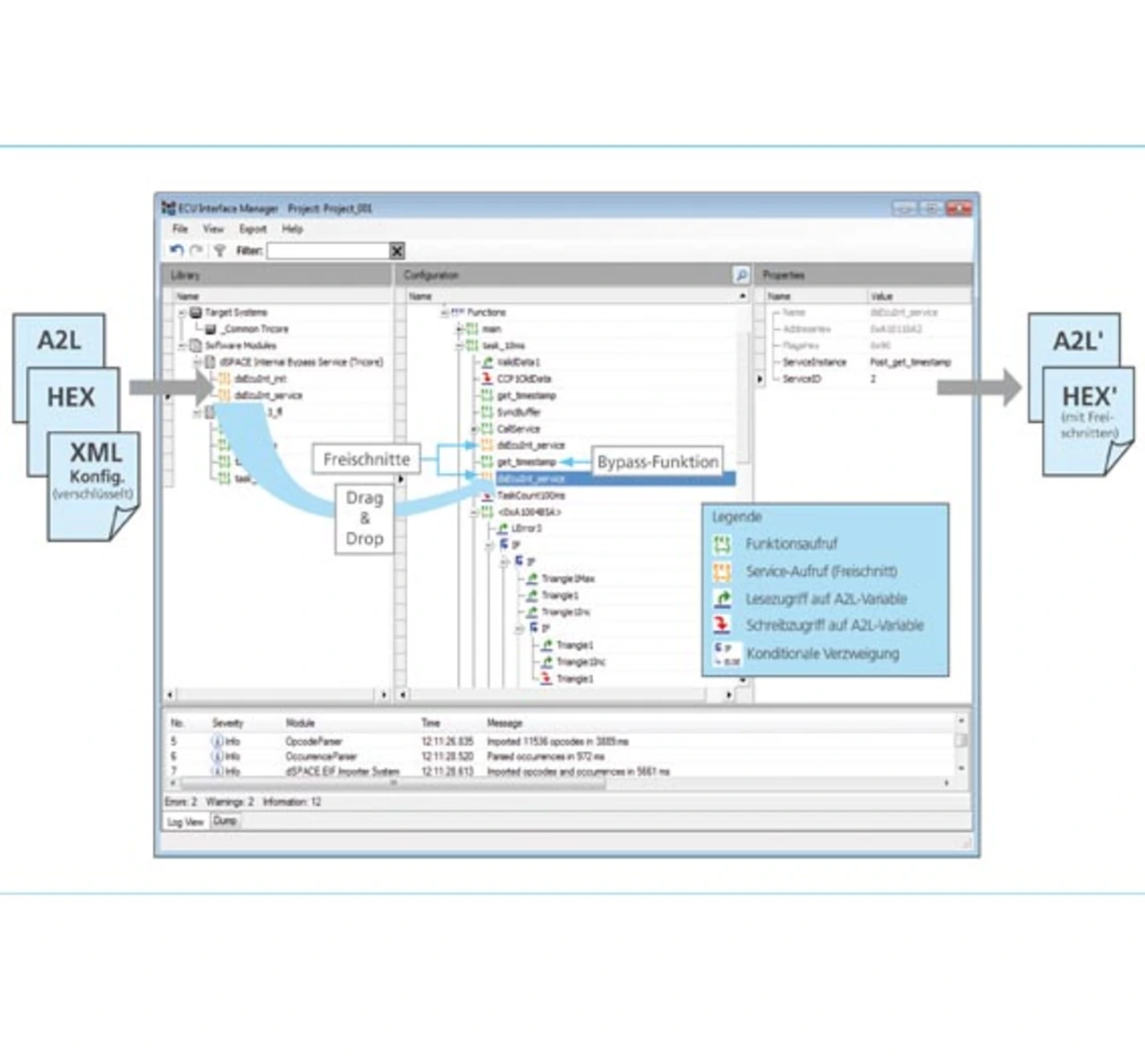Click the function icon beside <0xA1004B5A>
This screenshot has width=1145, height=1064.
(x=487, y=512)
